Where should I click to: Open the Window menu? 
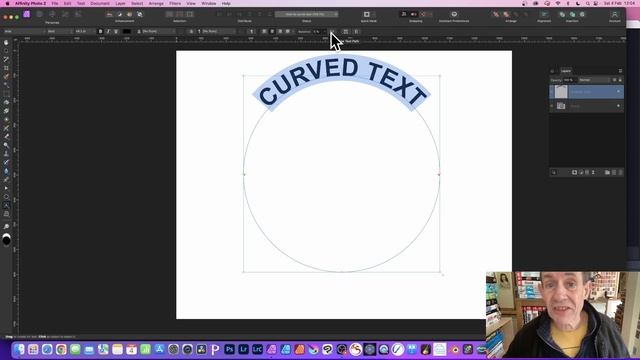(209, 3)
